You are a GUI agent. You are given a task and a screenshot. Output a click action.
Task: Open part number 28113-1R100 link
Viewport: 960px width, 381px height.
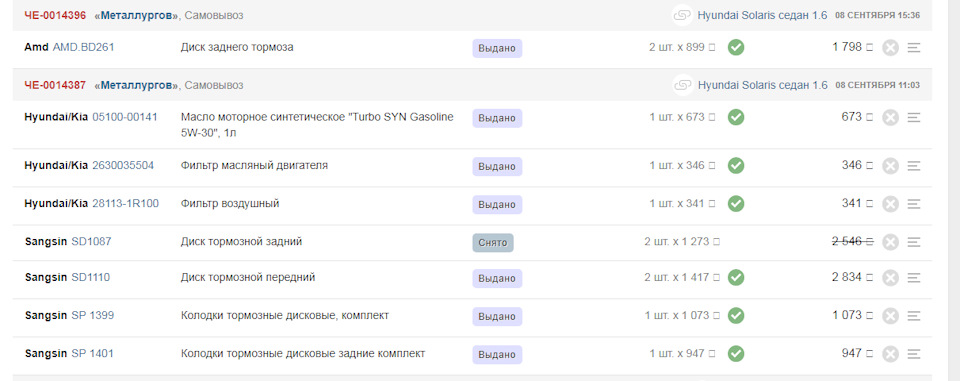(x=126, y=203)
